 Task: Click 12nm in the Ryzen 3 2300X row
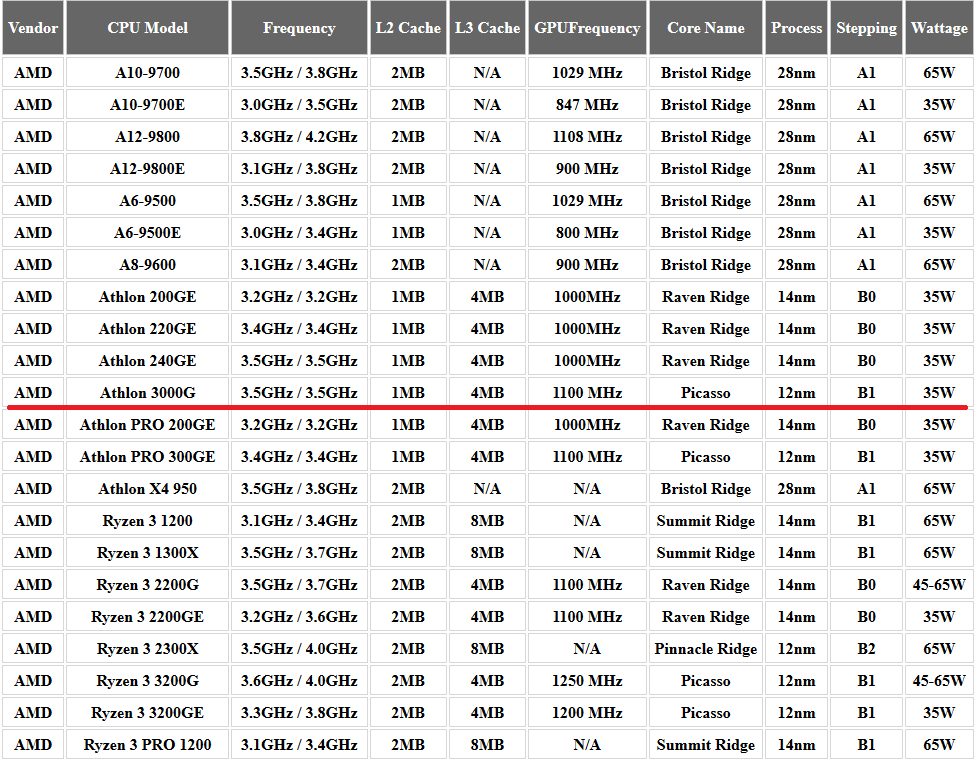(x=797, y=649)
